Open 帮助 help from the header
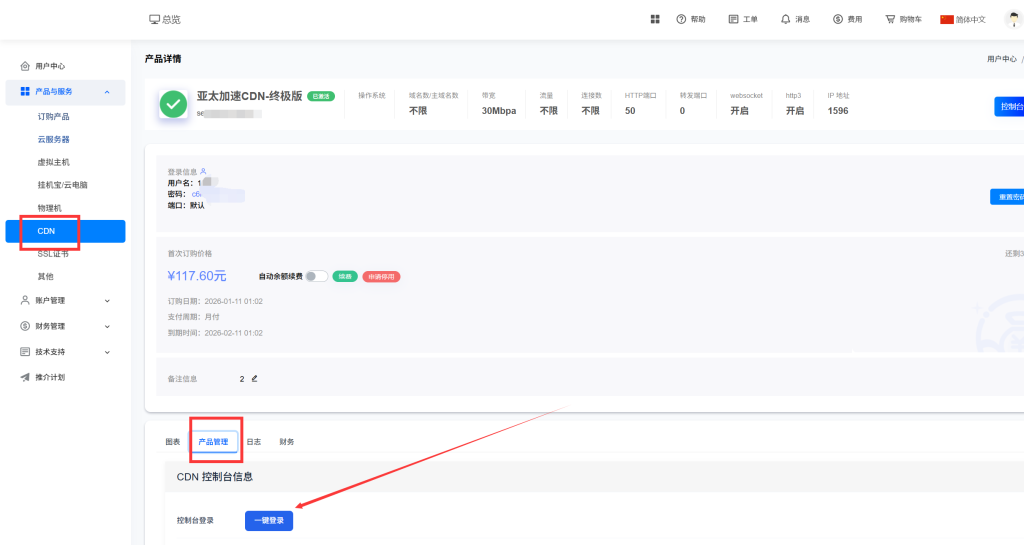The width and height of the screenshot is (1024, 545). [x=691, y=20]
